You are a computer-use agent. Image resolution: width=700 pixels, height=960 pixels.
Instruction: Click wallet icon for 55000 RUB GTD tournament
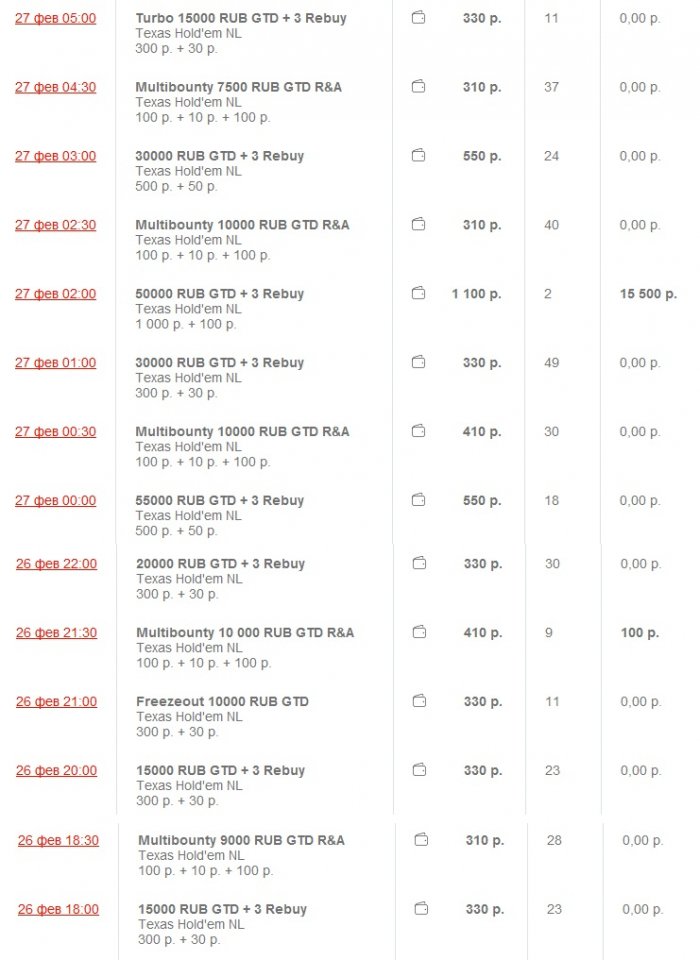click(418, 500)
